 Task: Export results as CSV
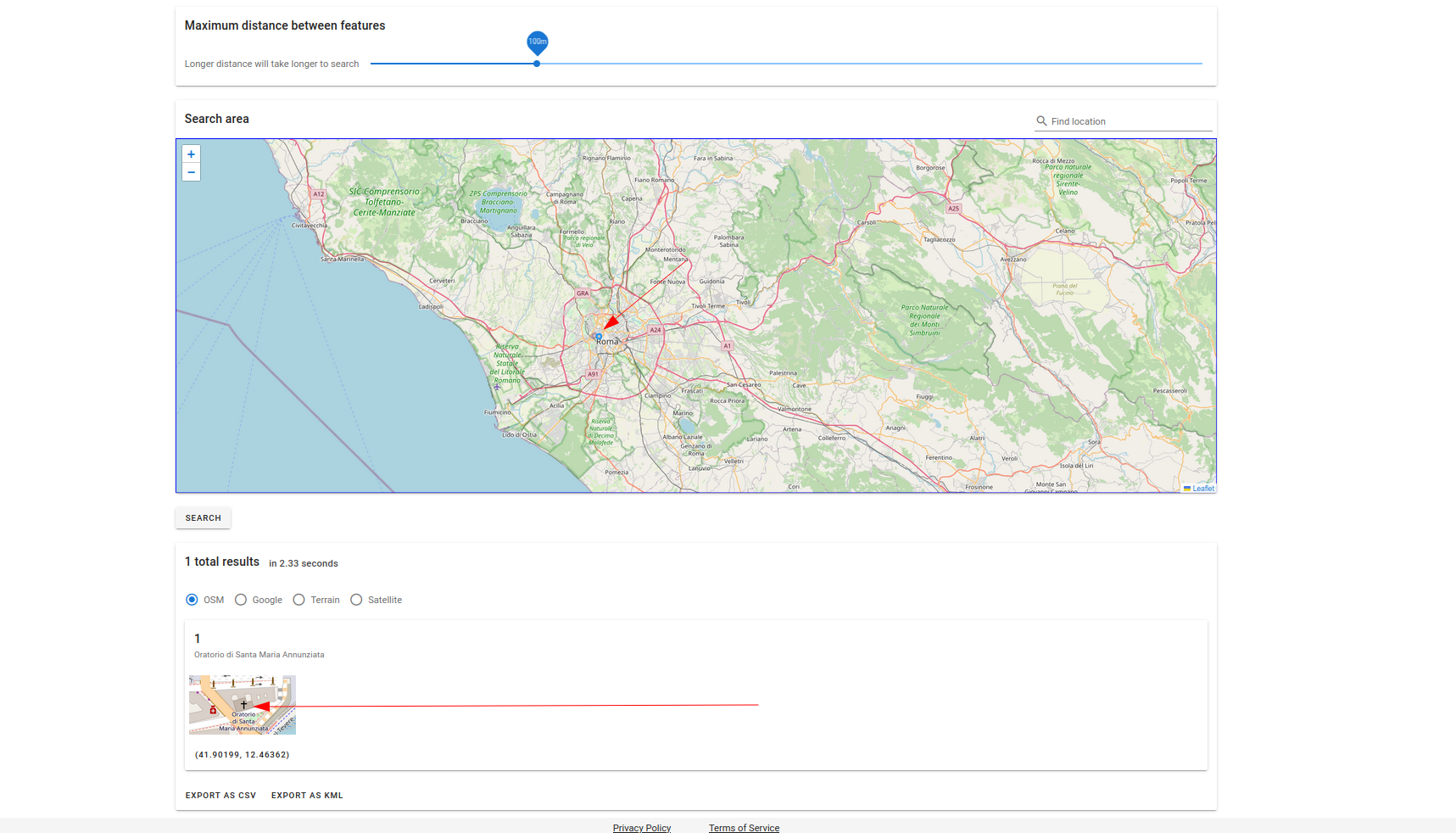(220, 796)
